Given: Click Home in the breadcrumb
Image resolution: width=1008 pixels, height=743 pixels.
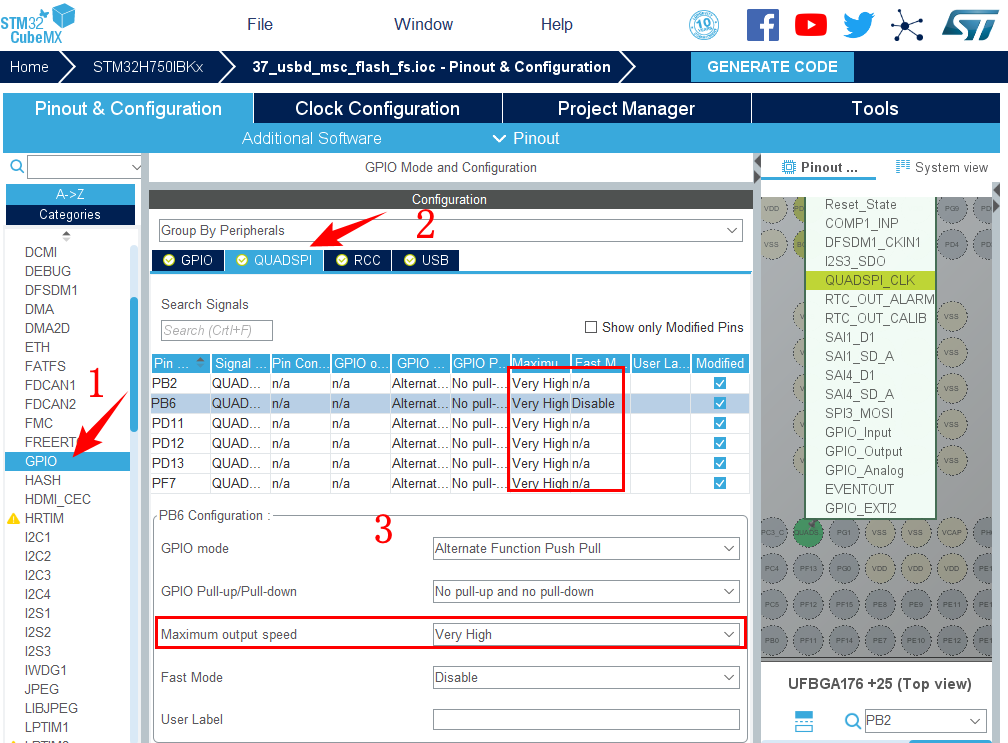Looking at the screenshot, I should click(x=29, y=67).
